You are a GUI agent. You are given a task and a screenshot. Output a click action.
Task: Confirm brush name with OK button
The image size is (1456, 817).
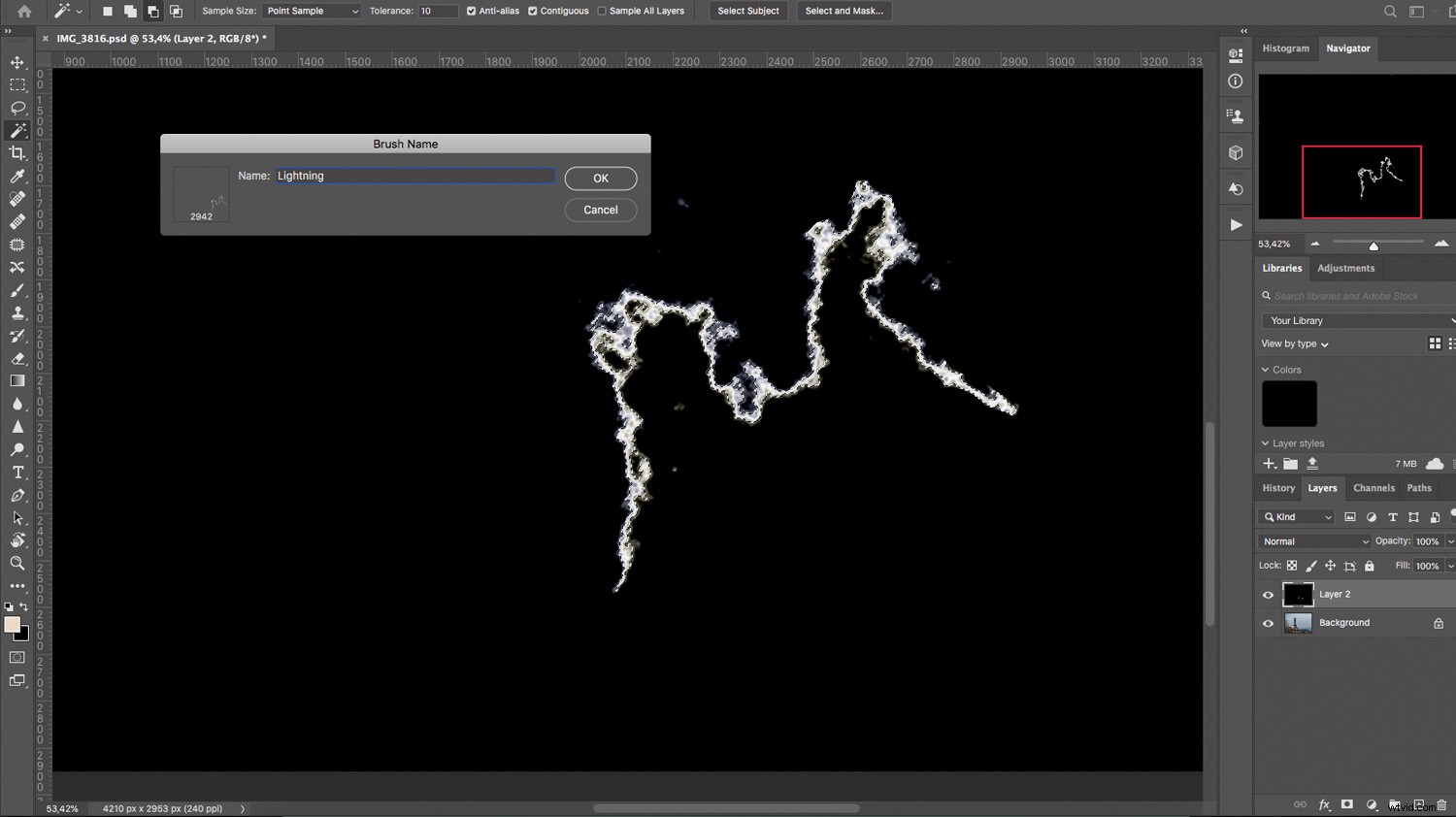pyautogui.click(x=600, y=178)
